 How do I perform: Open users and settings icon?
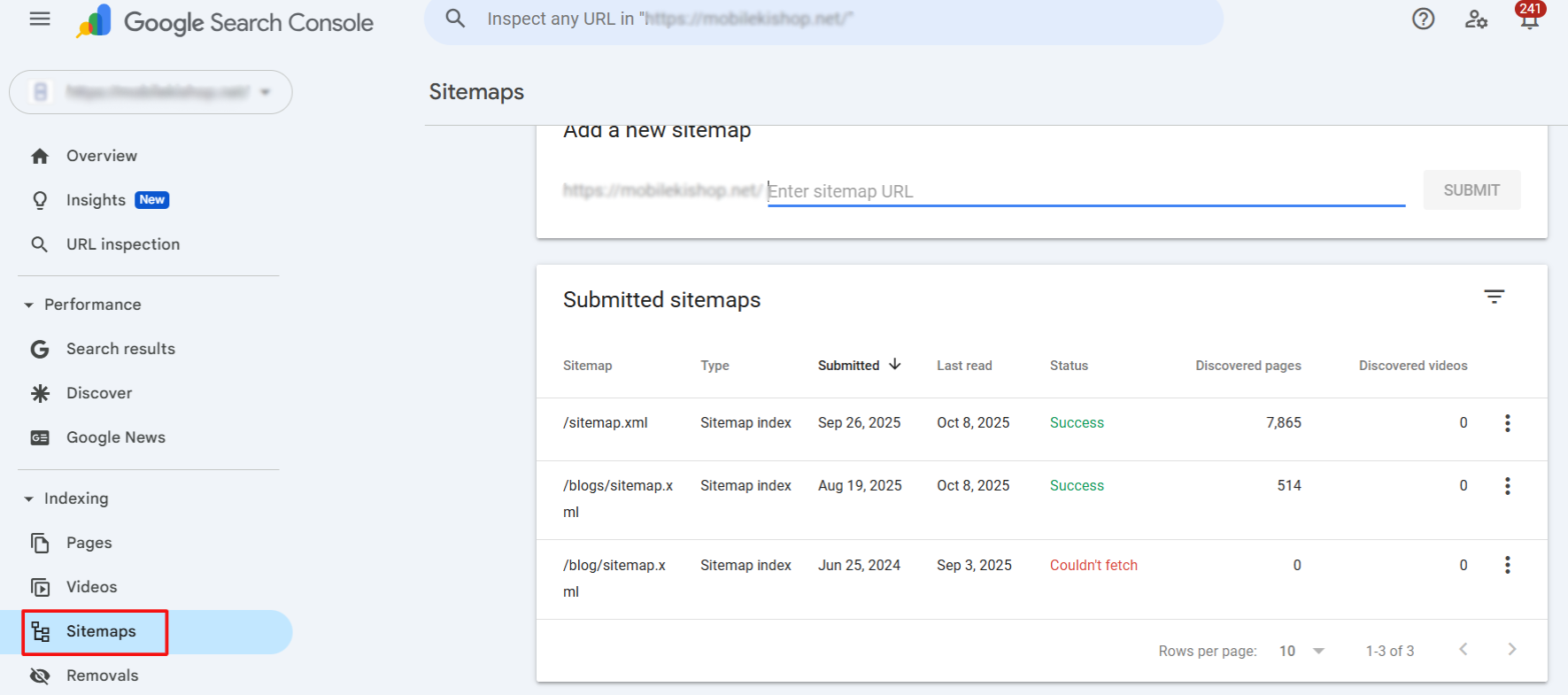[x=1476, y=19]
